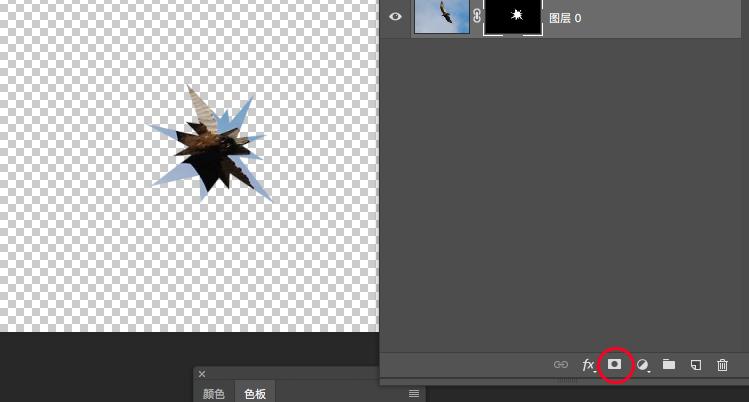This screenshot has width=749, height=402.
Task: Click the Link layers chain icon
Action: (x=561, y=365)
